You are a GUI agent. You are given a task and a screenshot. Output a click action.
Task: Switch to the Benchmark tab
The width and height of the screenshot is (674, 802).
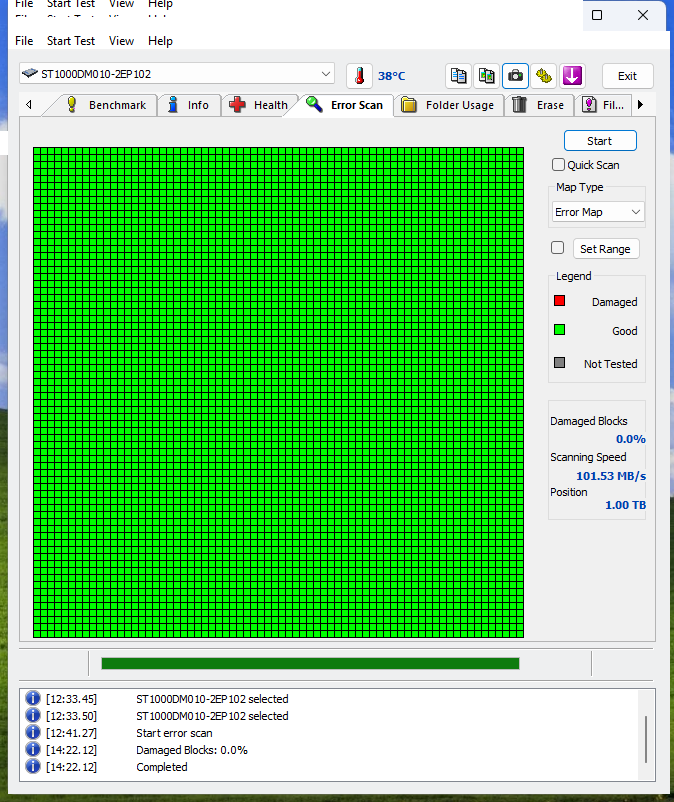[106, 105]
